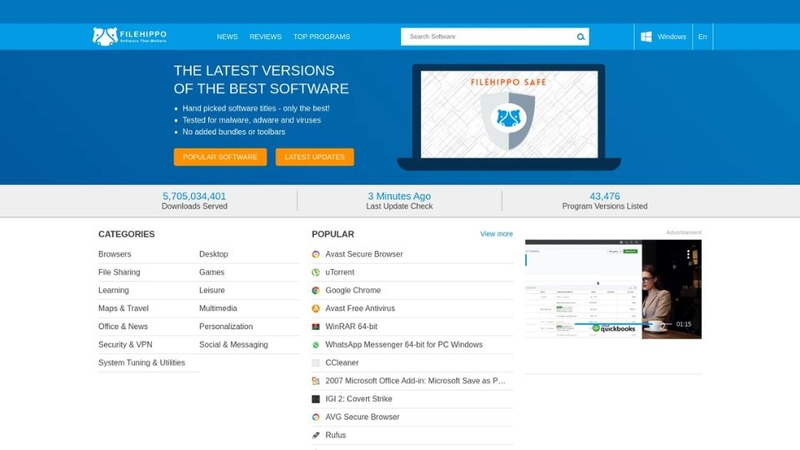Image resolution: width=800 pixels, height=450 pixels.
Task: Open the NEWS menu item
Action: [227, 37]
